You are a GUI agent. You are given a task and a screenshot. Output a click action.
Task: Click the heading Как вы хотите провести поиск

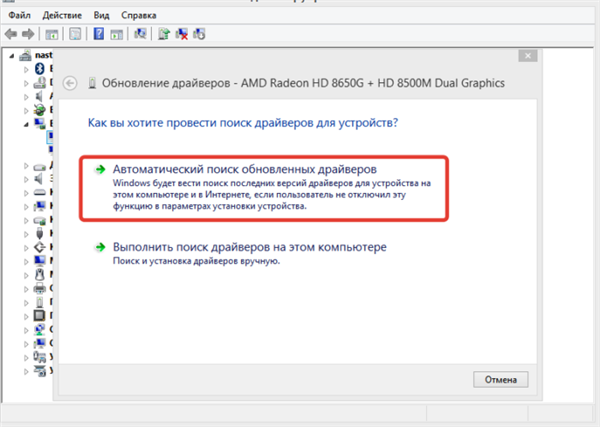243,123
